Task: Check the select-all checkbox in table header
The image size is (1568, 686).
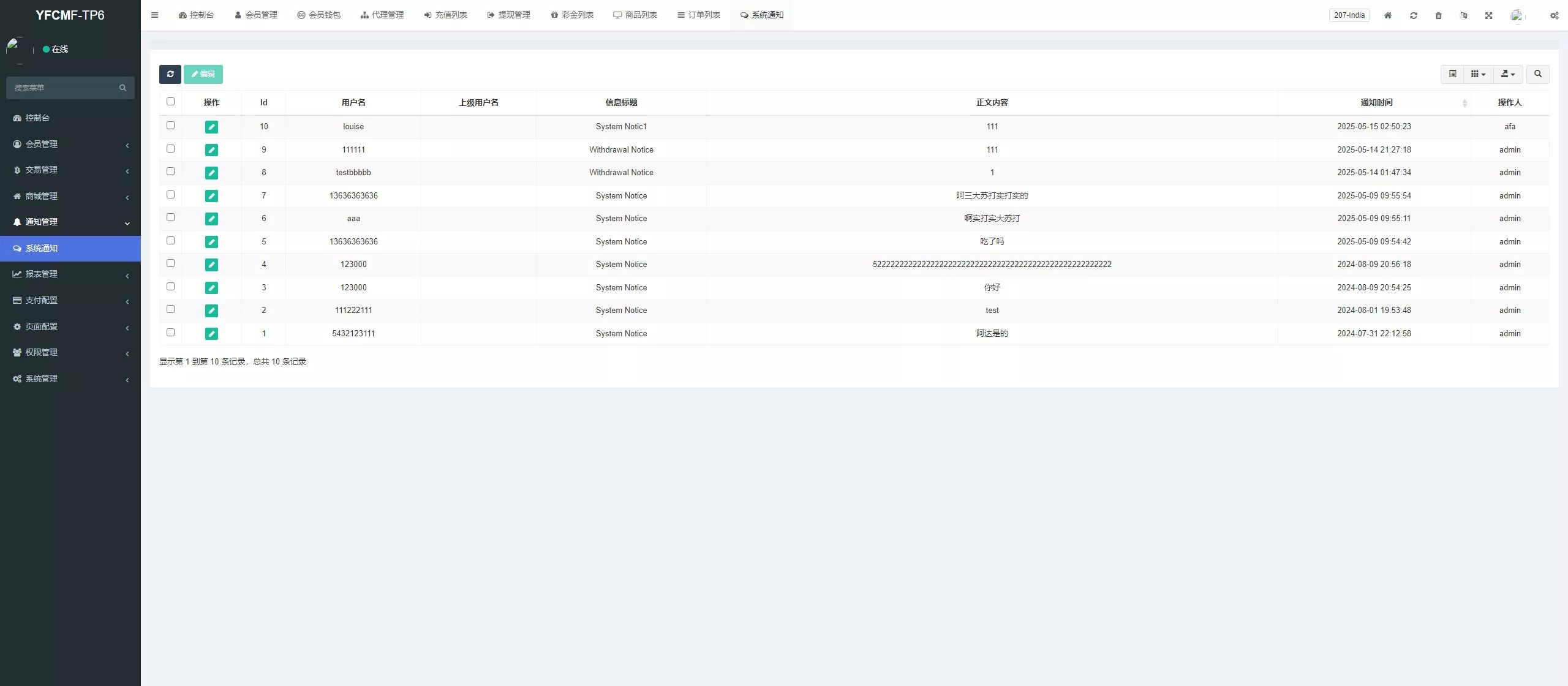Action: 170,102
